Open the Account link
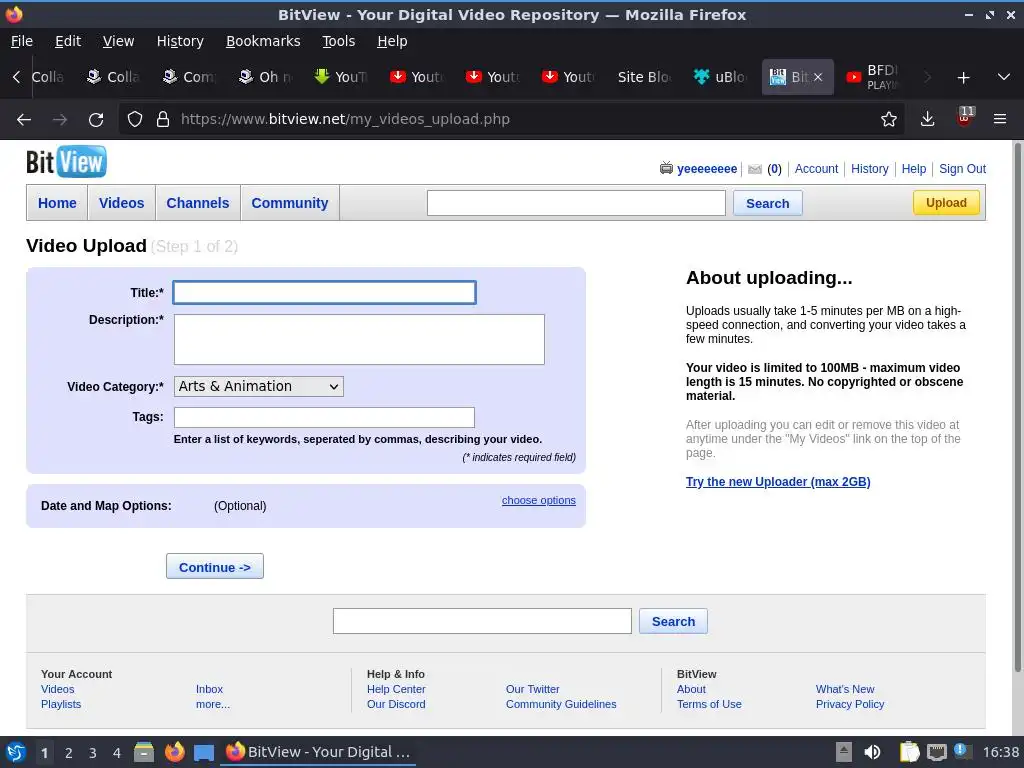 [x=816, y=169]
